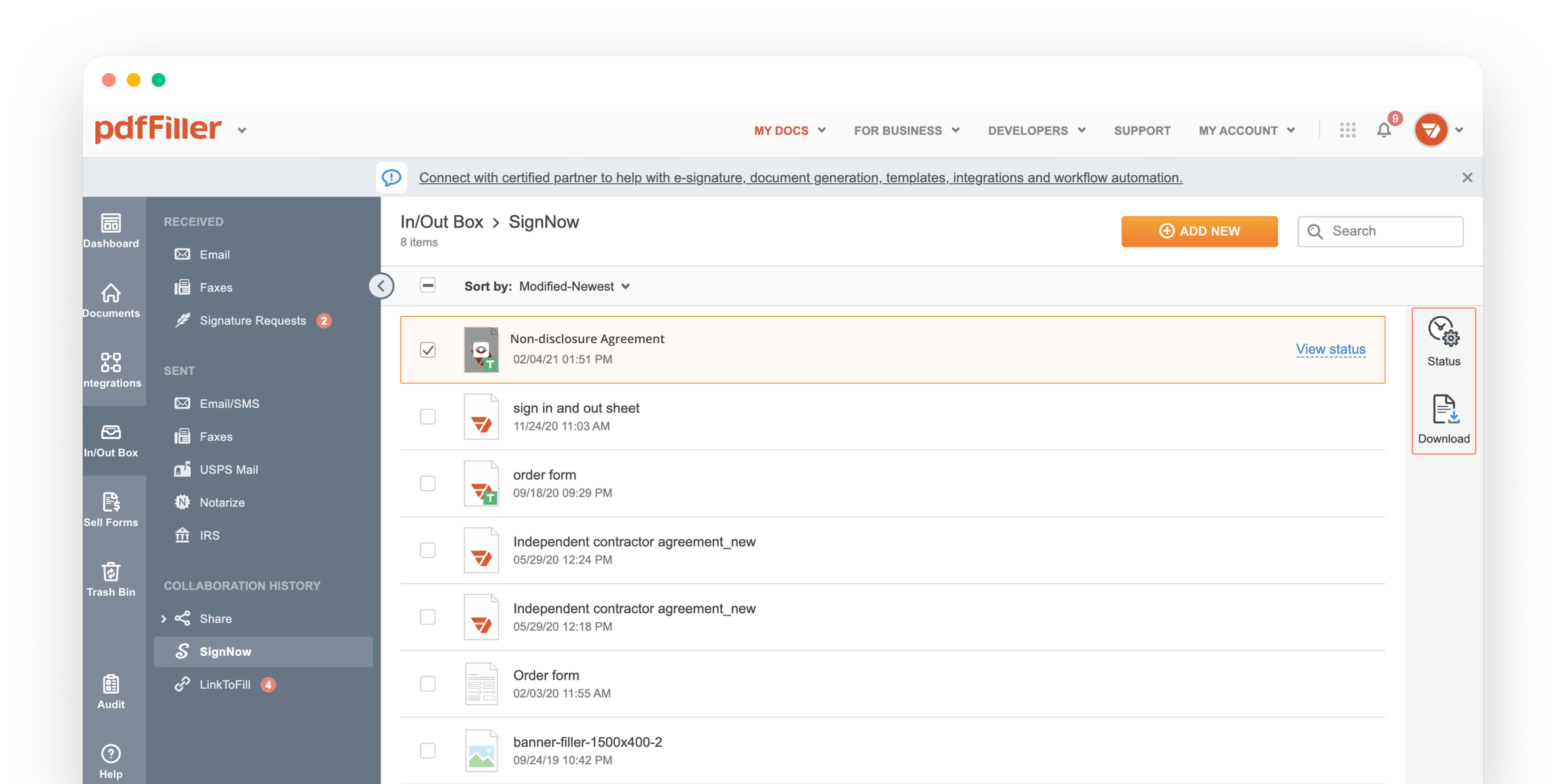This screenshot has height=784, width=1566.
Task: Toggle checkbox on sign in and out sheet
Action: [427, 416]
